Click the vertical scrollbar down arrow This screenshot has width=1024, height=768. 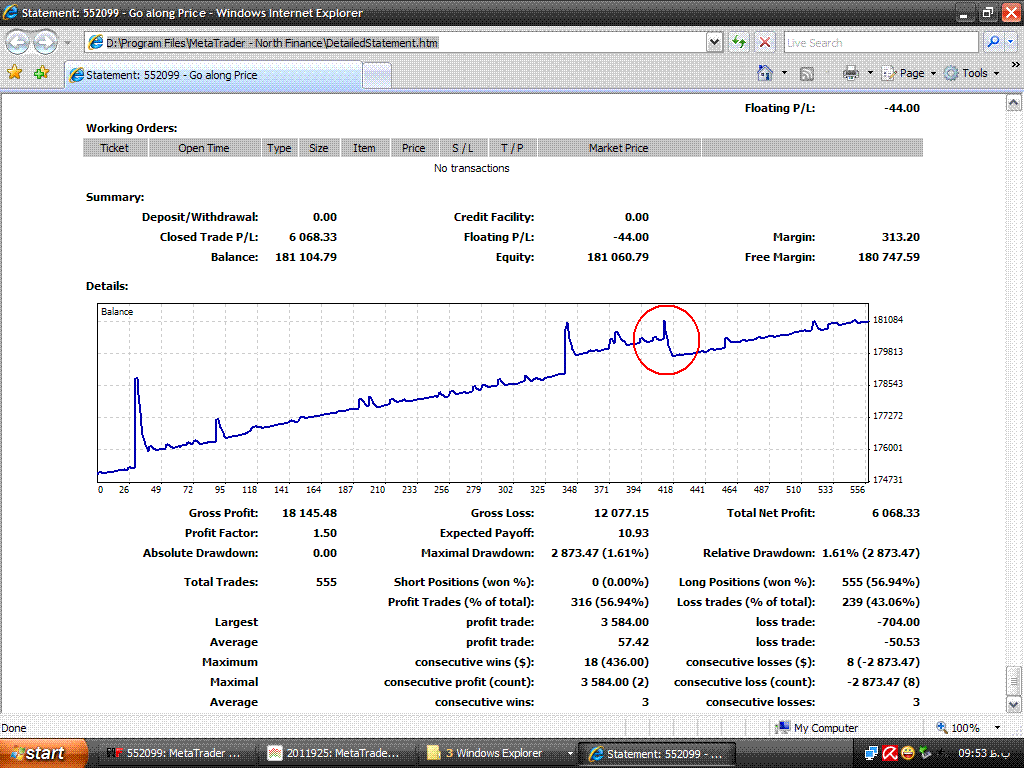[1014, 705]
